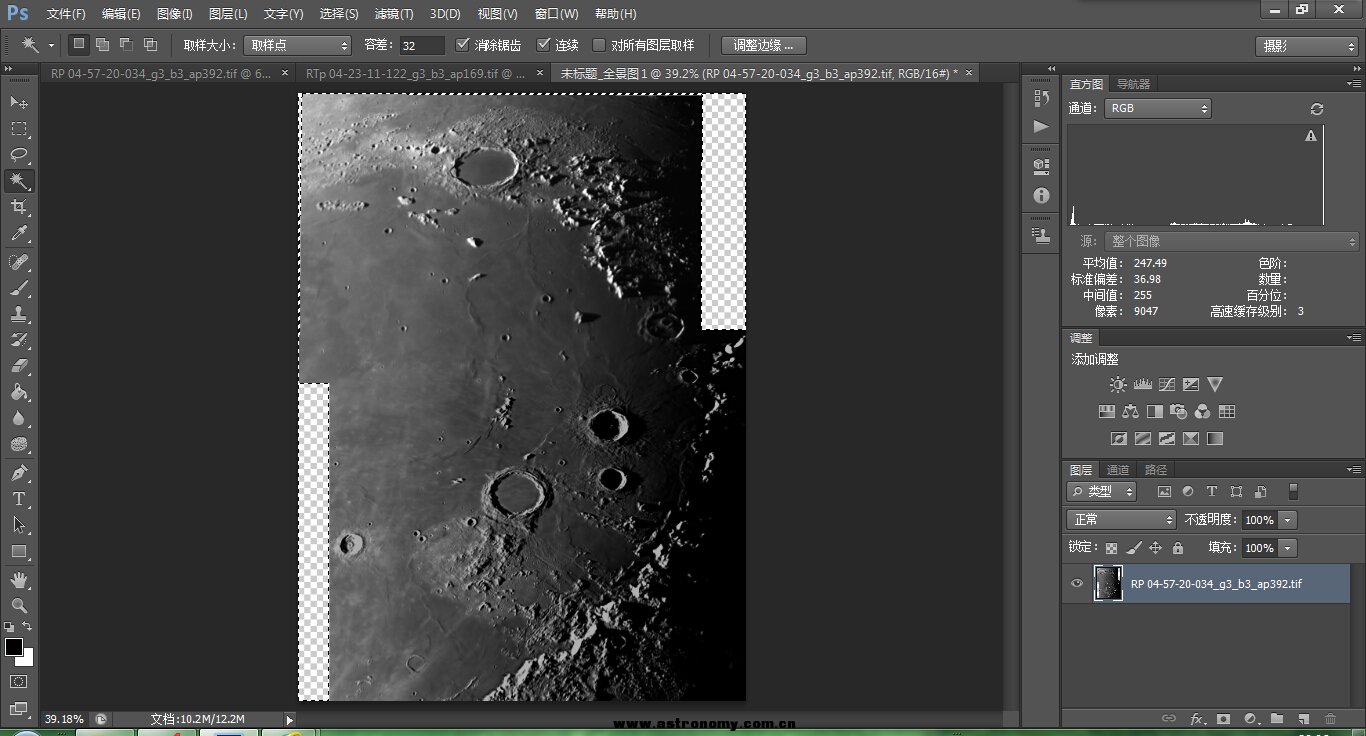The width and height of the screenshot is (1366, 736).
Task: Select the Eraser tool
Action: coord(19,366)
